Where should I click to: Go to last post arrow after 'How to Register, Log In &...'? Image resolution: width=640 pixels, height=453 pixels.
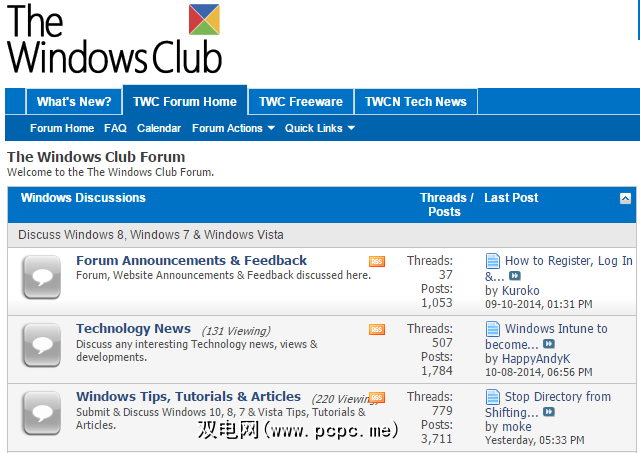(x=515, y=276)
